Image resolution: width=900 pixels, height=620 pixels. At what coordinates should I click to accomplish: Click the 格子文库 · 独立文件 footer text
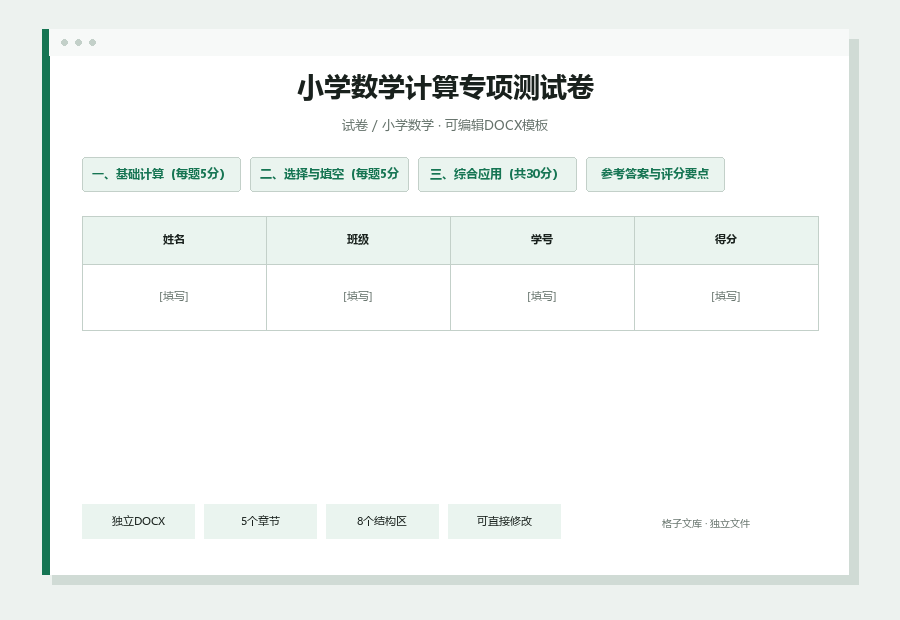[x=705, y=524]
